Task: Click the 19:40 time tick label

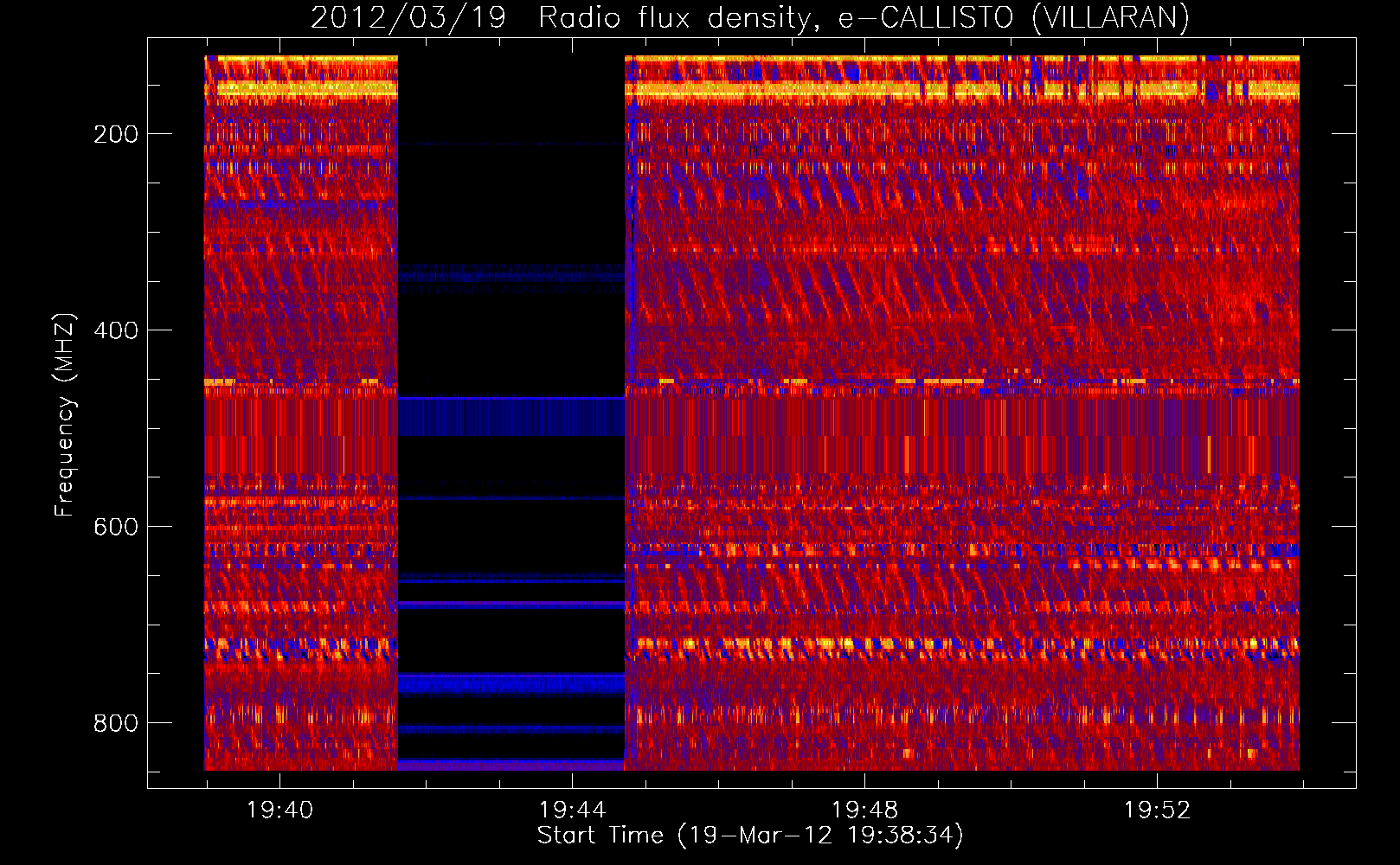Action: coord(279,811)
